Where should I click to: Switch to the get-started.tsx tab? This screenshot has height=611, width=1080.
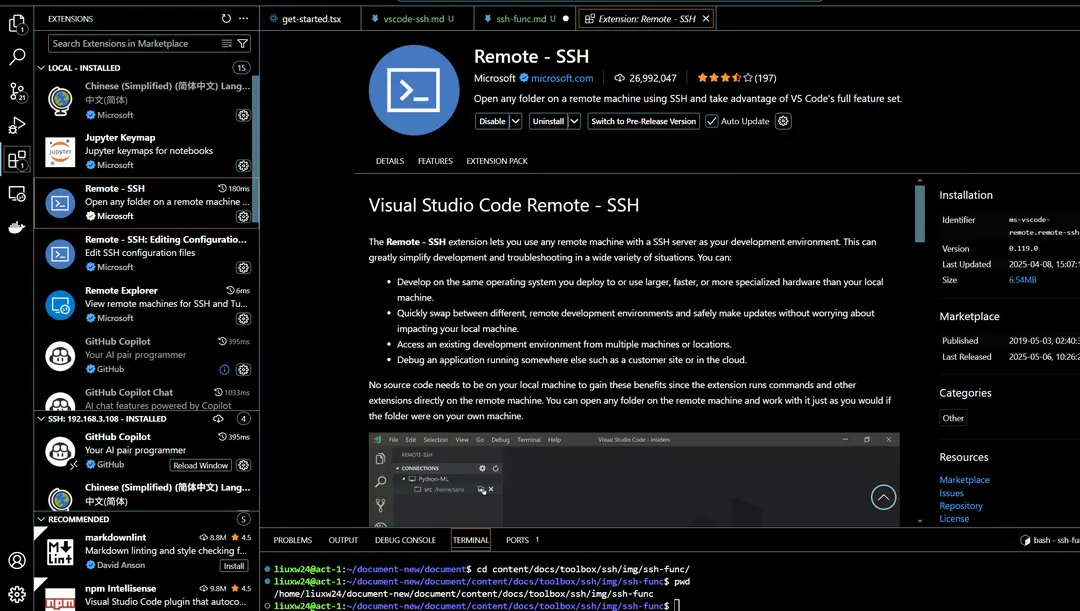(311, 19)
